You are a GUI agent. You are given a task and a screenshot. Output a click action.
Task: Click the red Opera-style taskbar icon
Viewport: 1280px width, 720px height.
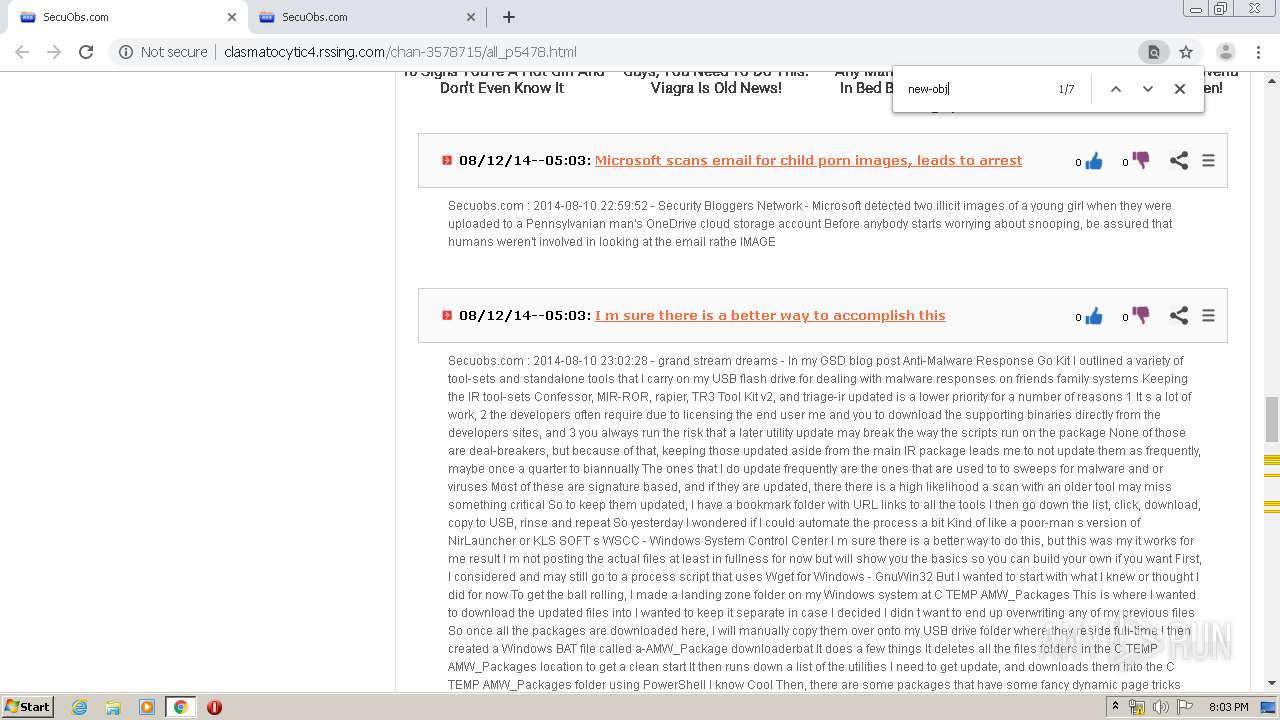(214, 707)
